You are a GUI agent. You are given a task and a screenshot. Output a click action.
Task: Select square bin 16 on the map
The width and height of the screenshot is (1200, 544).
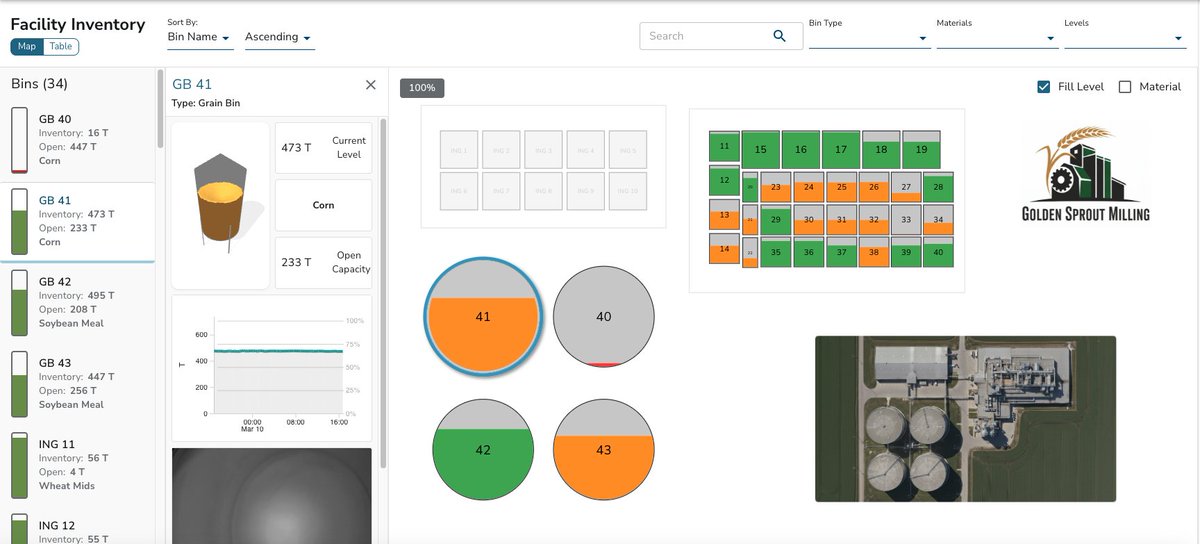click(800, 149)
